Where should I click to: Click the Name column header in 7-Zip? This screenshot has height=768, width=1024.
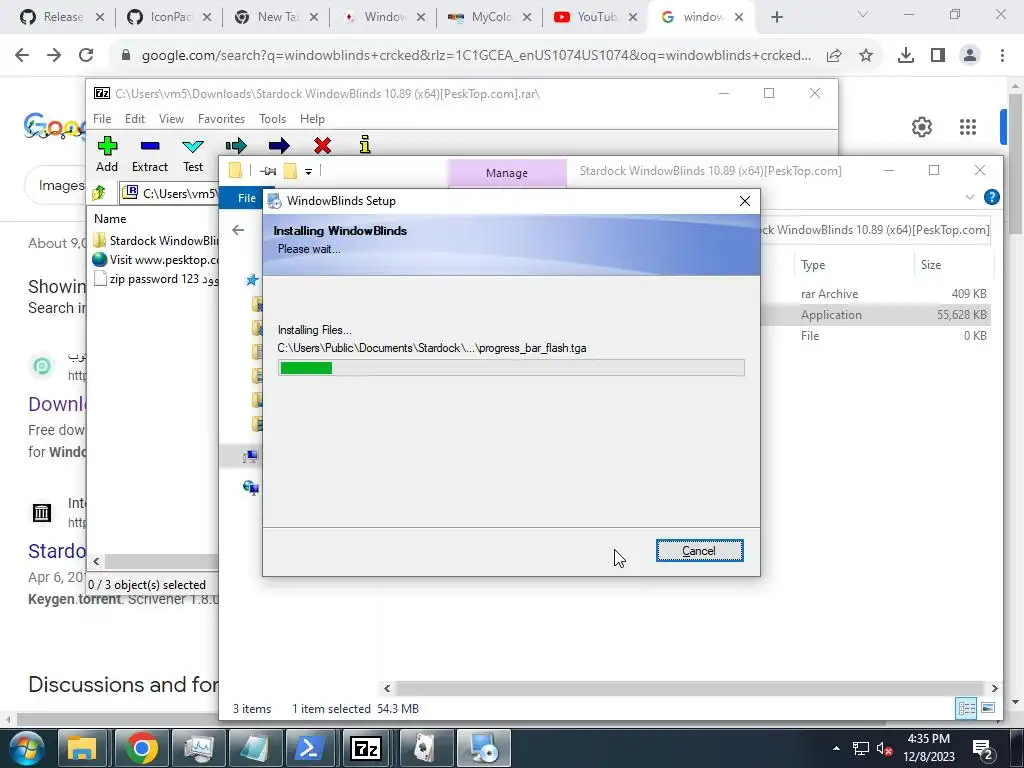click(x=110, y=219)
